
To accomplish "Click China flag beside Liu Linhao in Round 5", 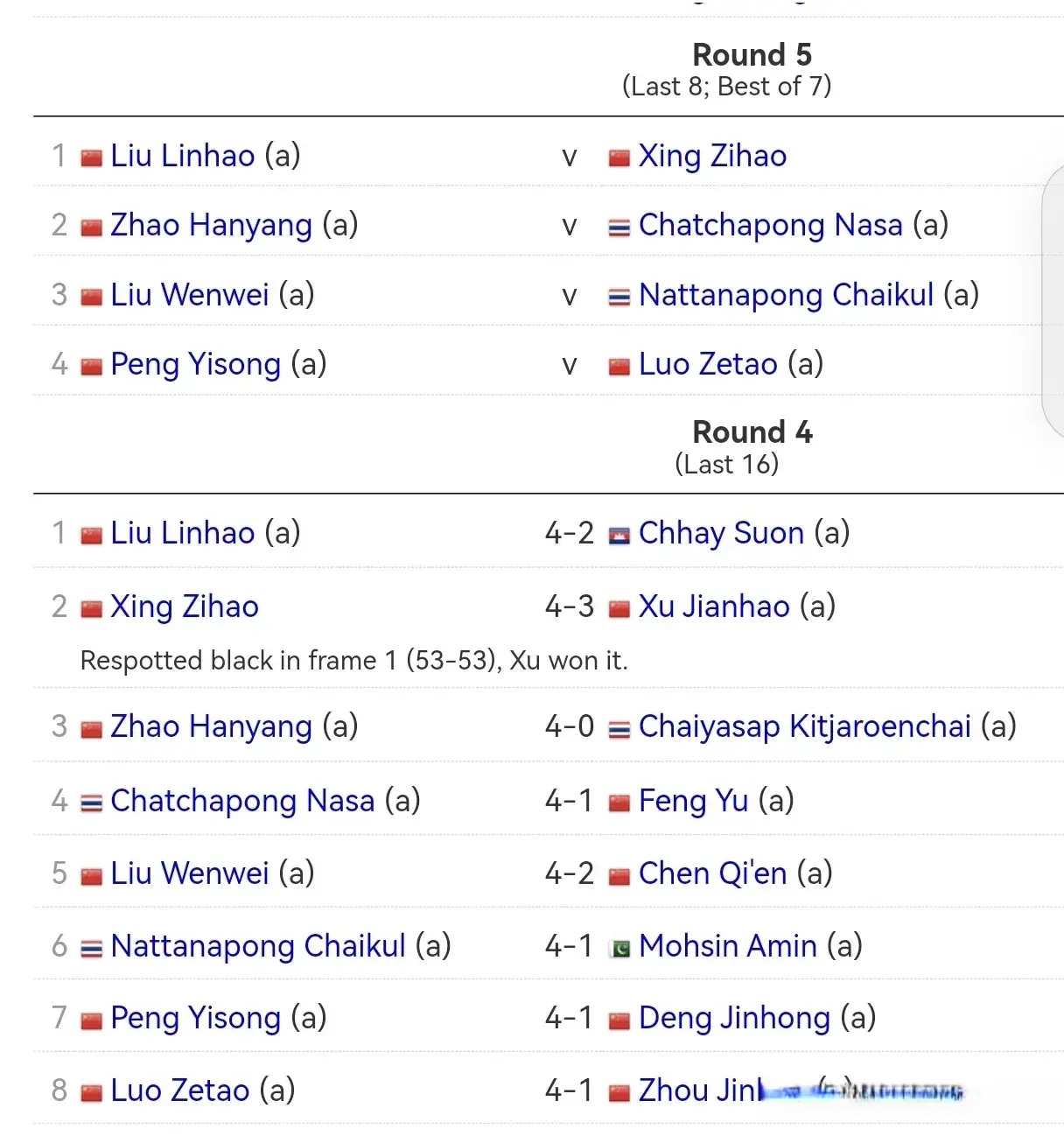I will [x=92, y=158].
